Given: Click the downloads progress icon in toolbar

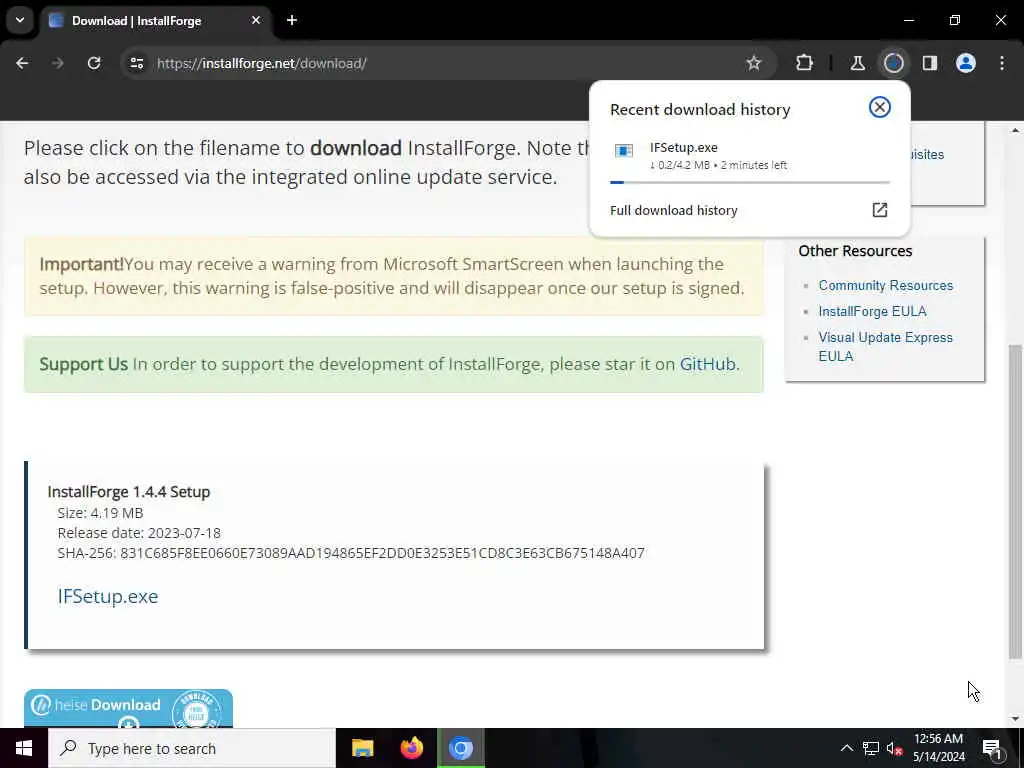Looking at the screenshot, I should point(893,63).
